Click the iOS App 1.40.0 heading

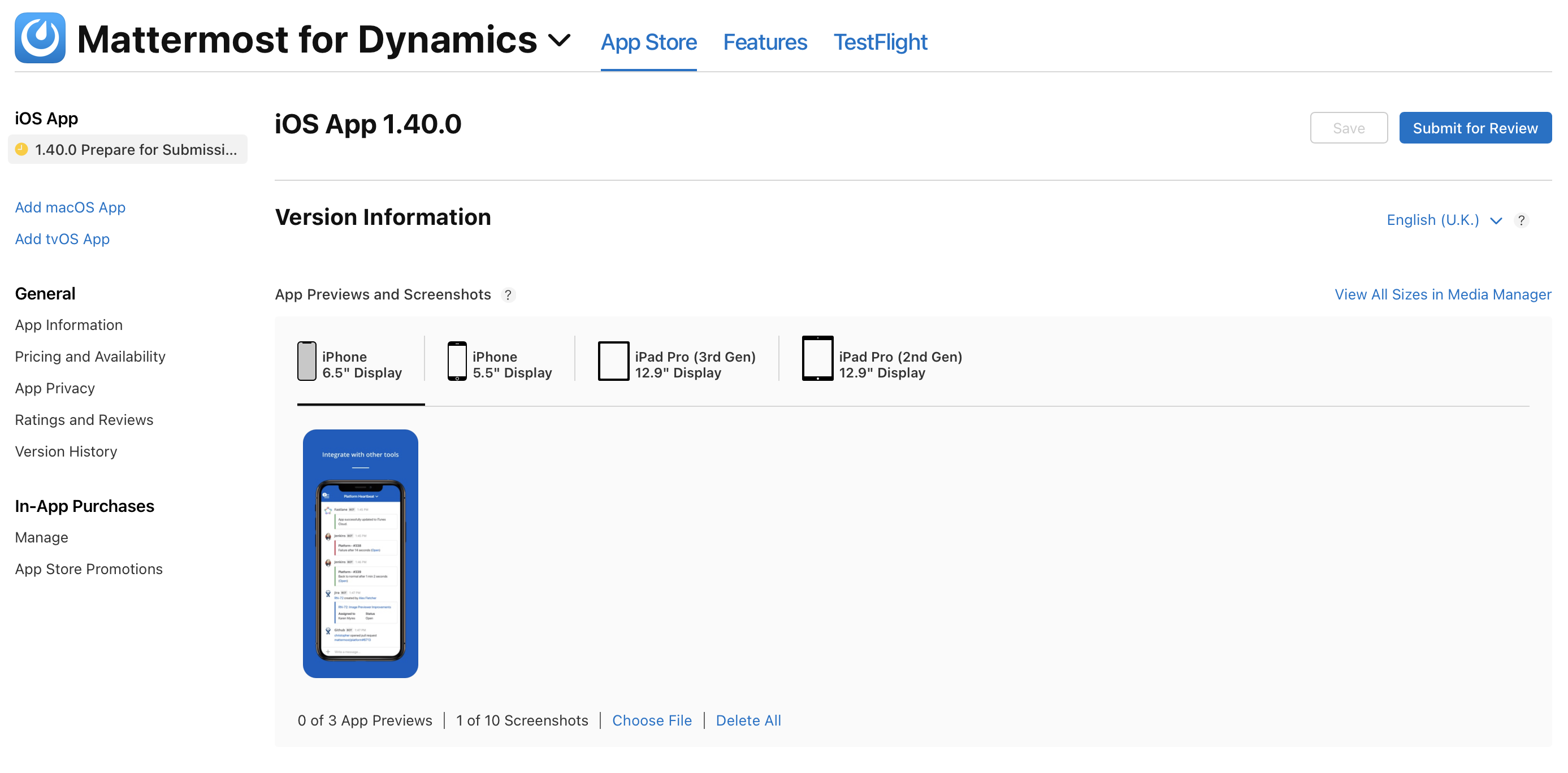click(x=367, y=124)
